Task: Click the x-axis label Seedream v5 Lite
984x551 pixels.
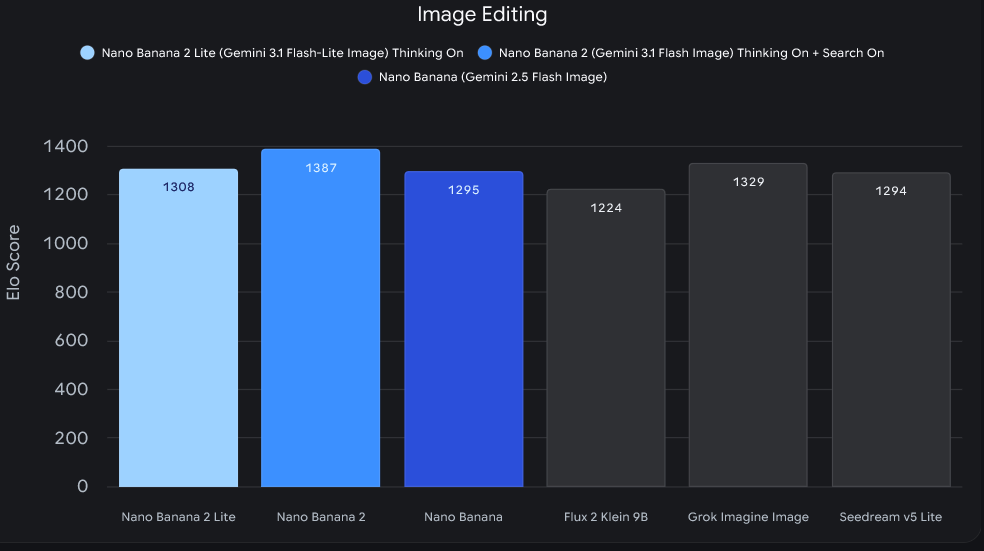Action: (890, 517)
